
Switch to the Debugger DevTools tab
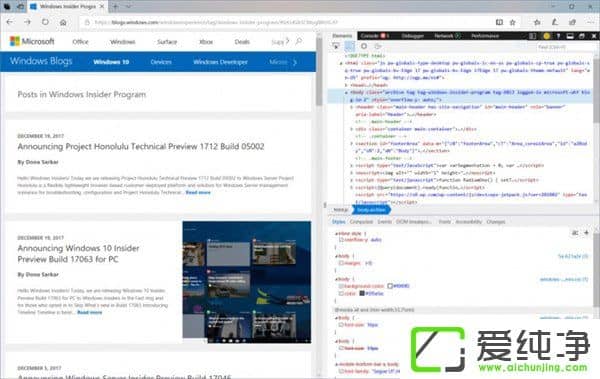pyautogui.click(x=412, y=36)
